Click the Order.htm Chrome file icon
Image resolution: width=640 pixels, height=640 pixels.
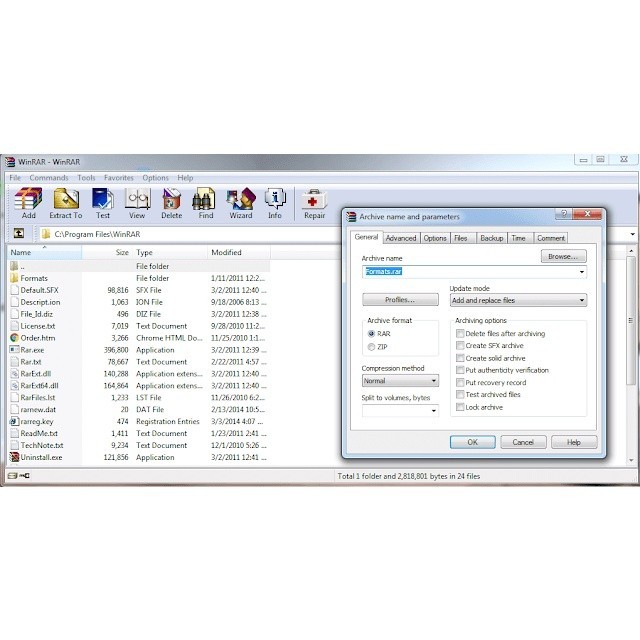tap(14, 338)
